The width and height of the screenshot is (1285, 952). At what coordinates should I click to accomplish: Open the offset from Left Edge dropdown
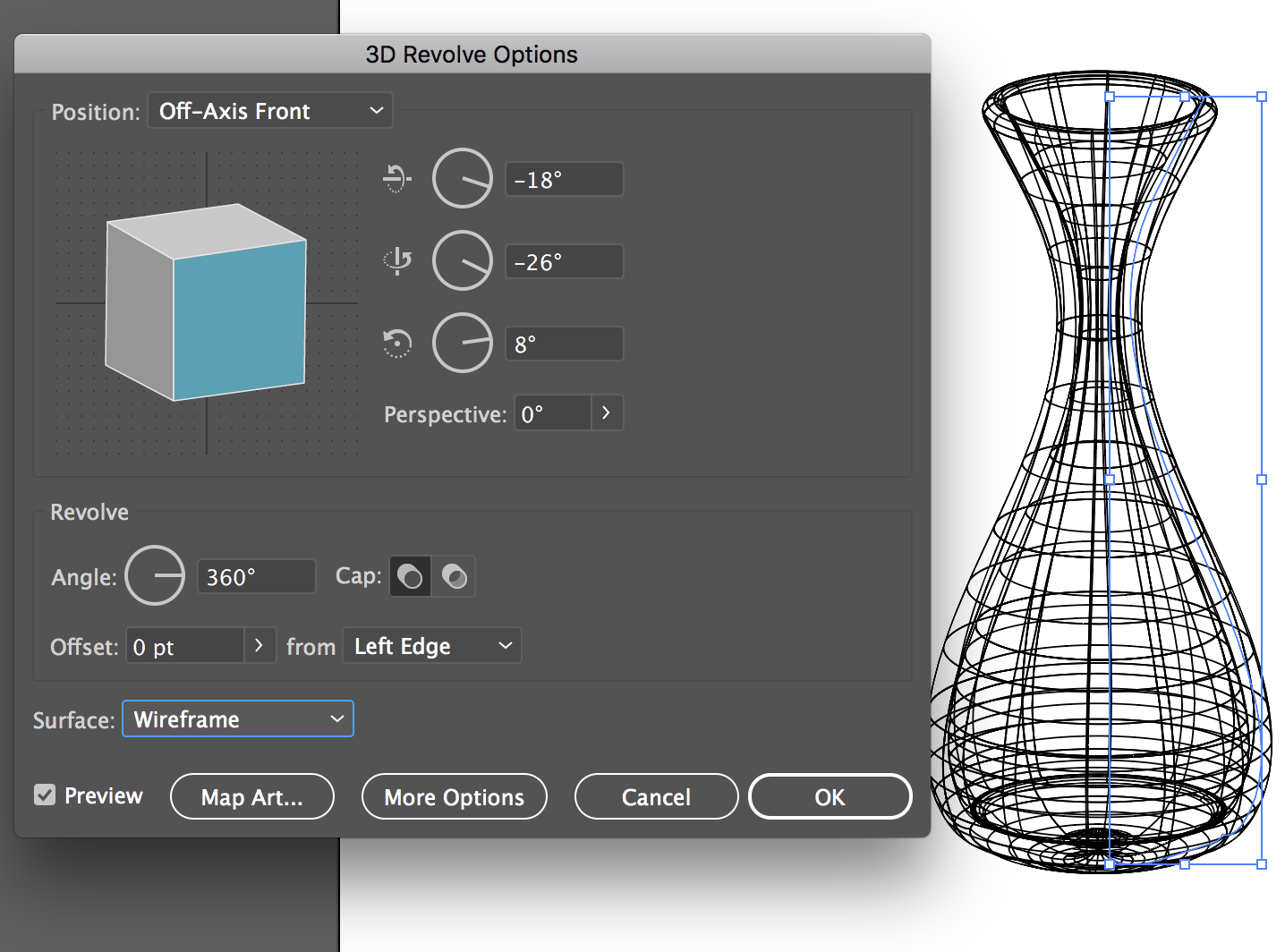point(432,646)
